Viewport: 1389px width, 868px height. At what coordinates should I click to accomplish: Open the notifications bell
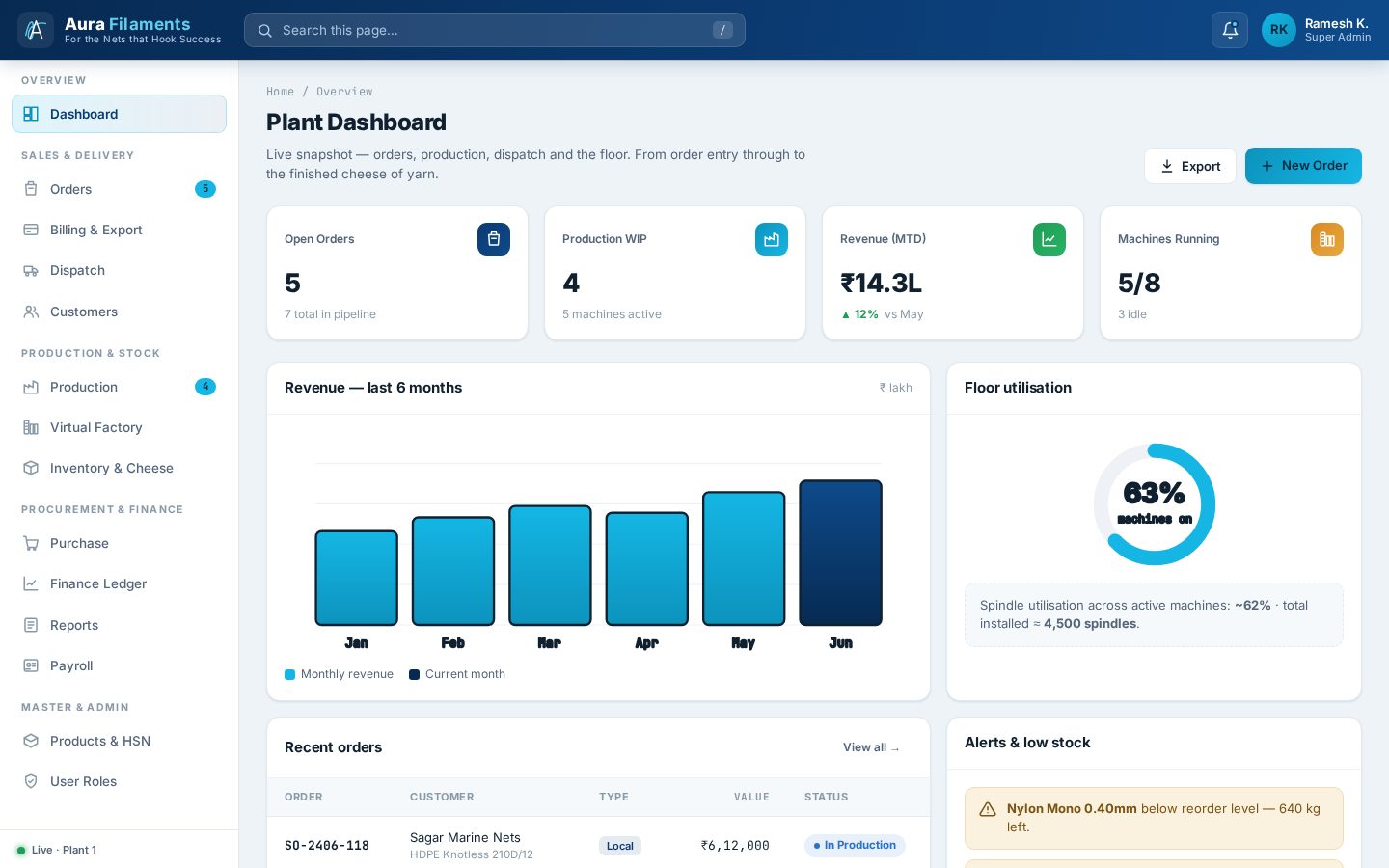point(1230,30)
